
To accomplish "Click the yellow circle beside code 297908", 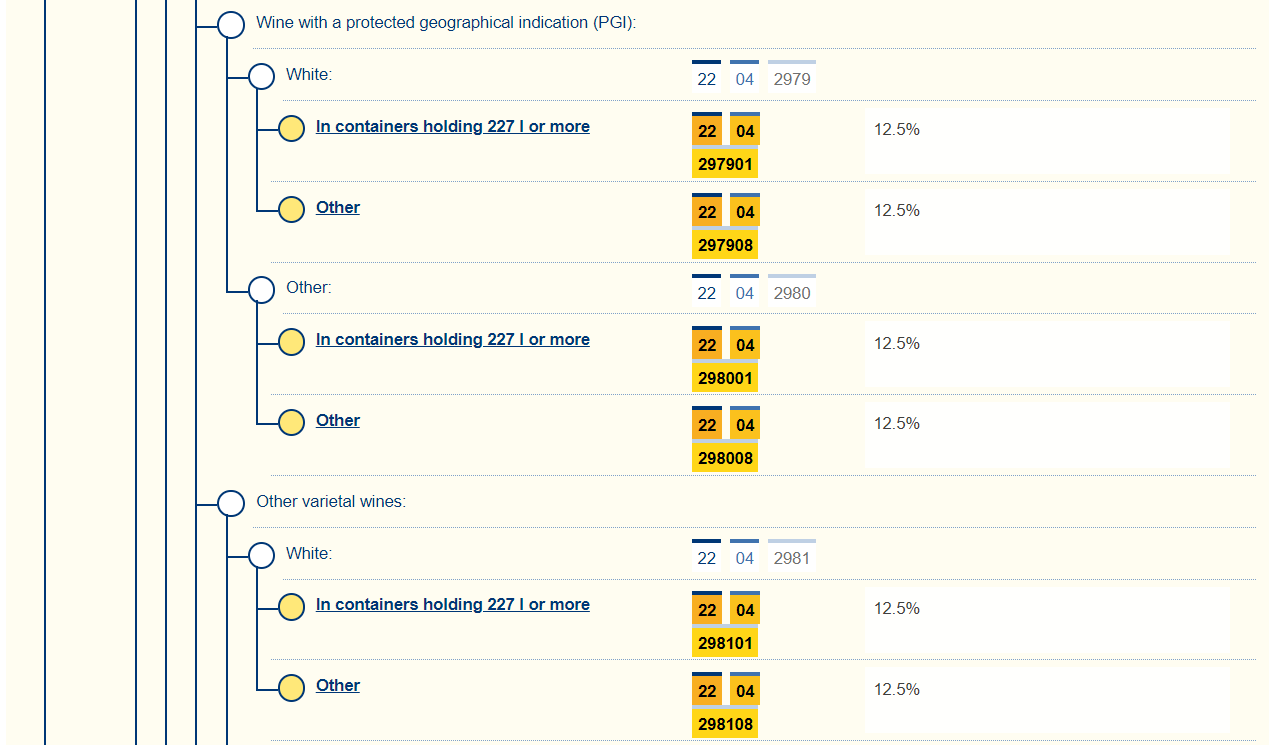I will click(x=291, y=210).
